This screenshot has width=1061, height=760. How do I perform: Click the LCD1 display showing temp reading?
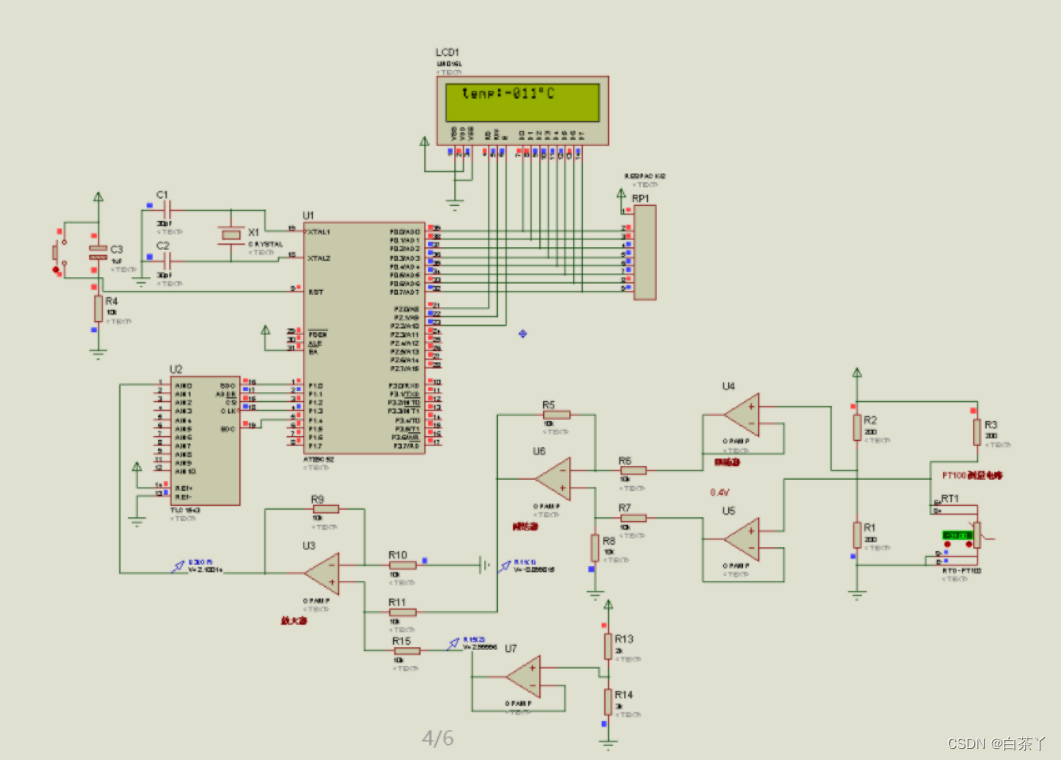[x=522, y=110]
